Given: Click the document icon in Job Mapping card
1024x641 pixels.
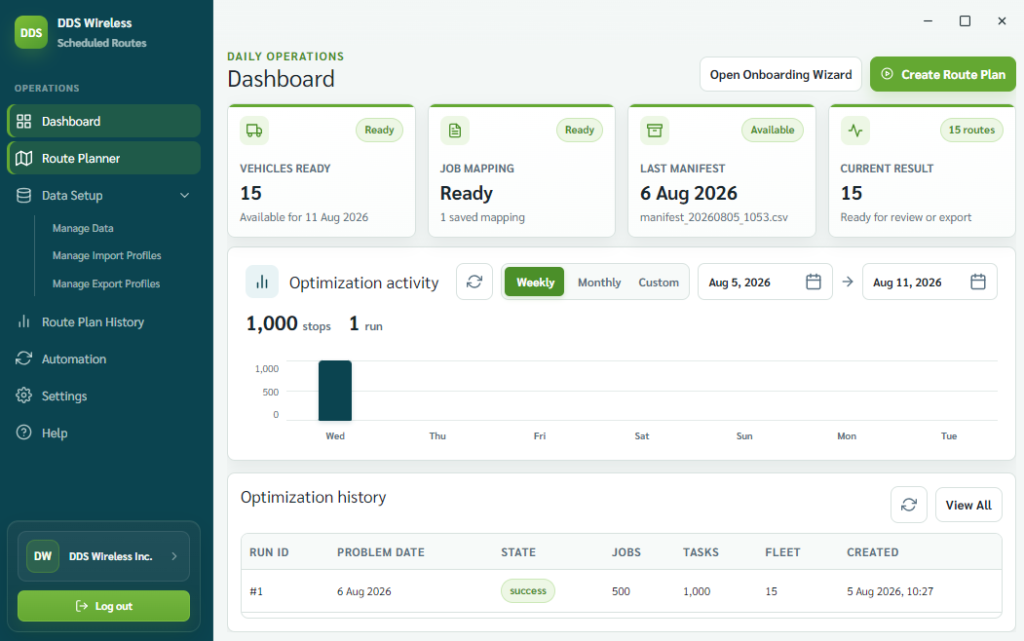Looking at the screenshot, I should tap(455, 131).
